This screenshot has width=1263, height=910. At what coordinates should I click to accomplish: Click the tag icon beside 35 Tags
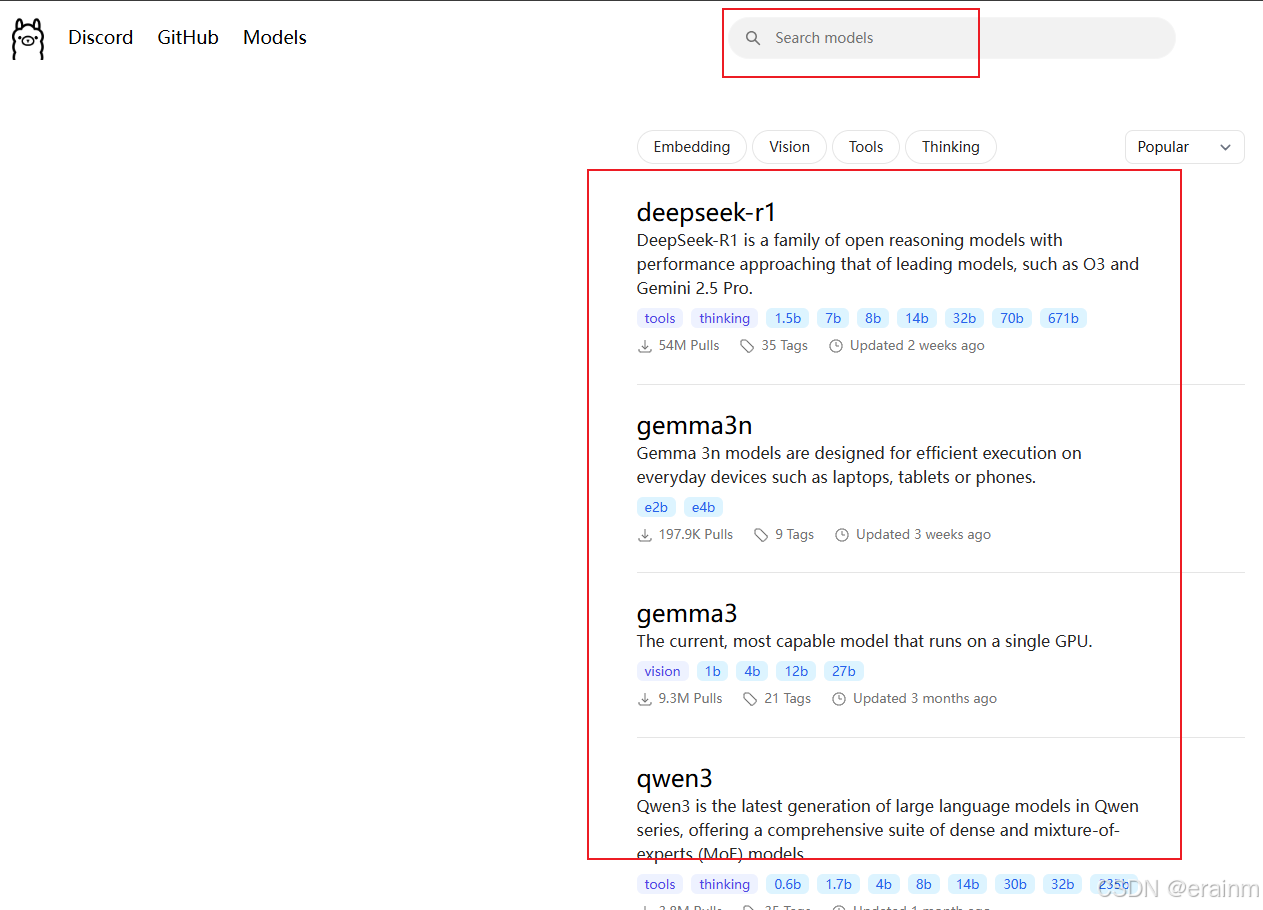[747, 346]
